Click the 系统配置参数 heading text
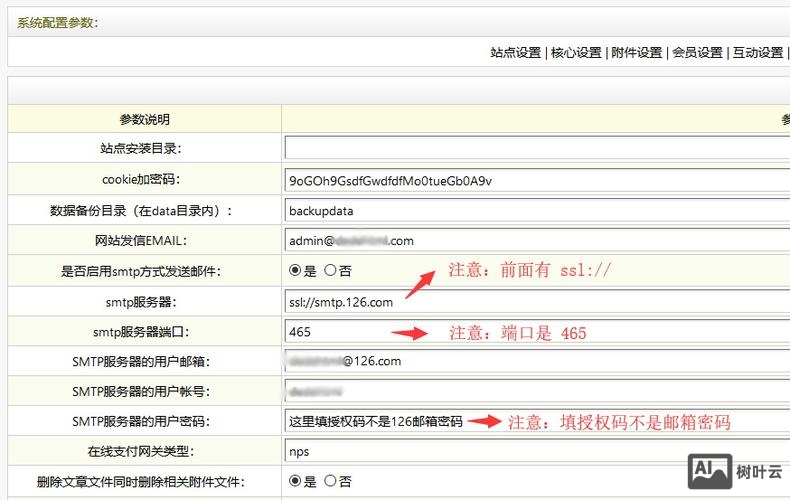The width and height of the screenshot is (790, 500). [57, 23]
